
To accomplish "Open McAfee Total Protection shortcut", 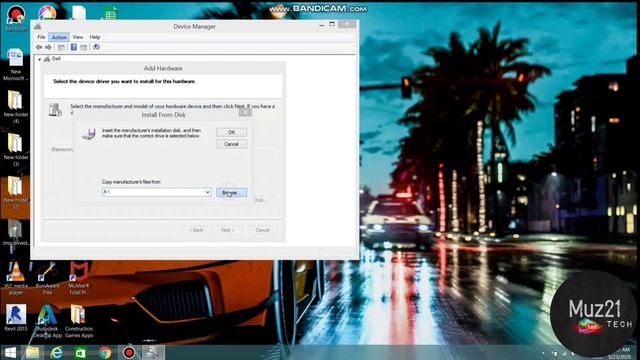I will pyautogui.click(x=79, y=278).
